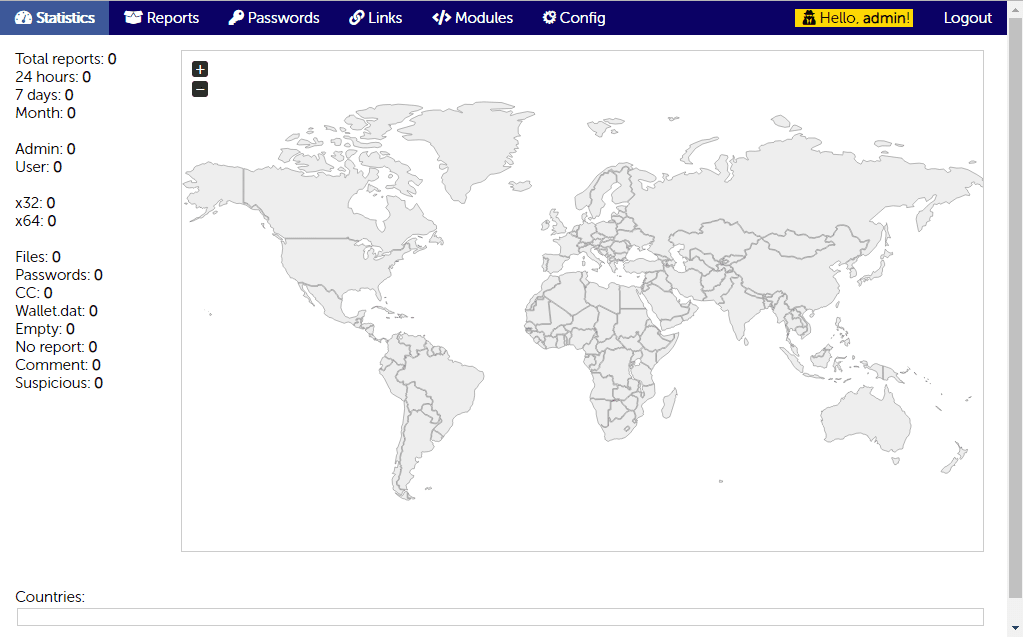The image size is (1023, 637).
Task: Select the Total reports: 0 text
Action: [x=66, y=59]
